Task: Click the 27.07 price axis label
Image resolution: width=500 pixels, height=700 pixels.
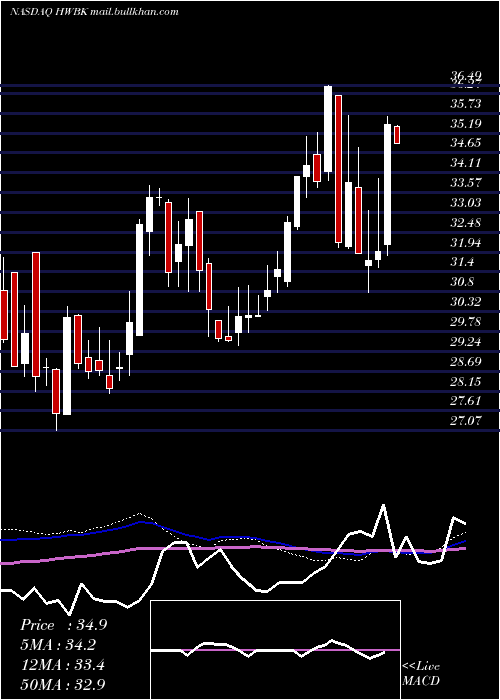Action: pos(465,421)
